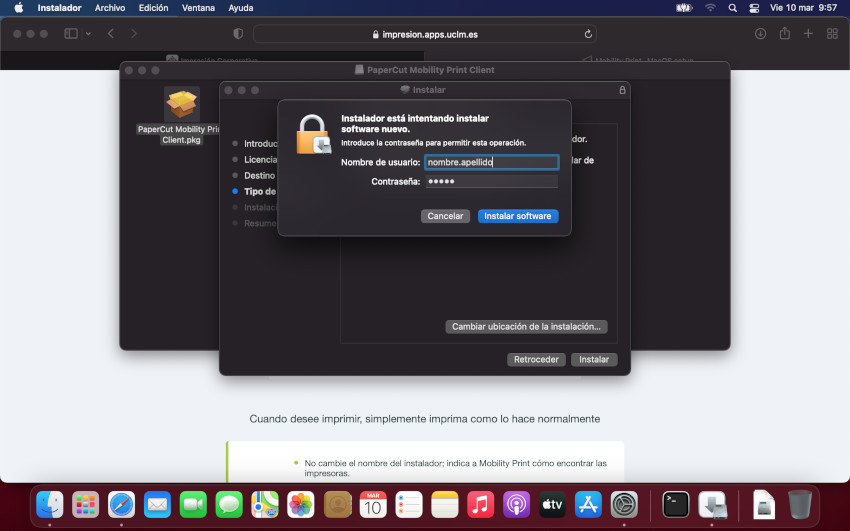Open Apple TV app in Dock
Screen dimensions: 850x531
coord(552,504)
